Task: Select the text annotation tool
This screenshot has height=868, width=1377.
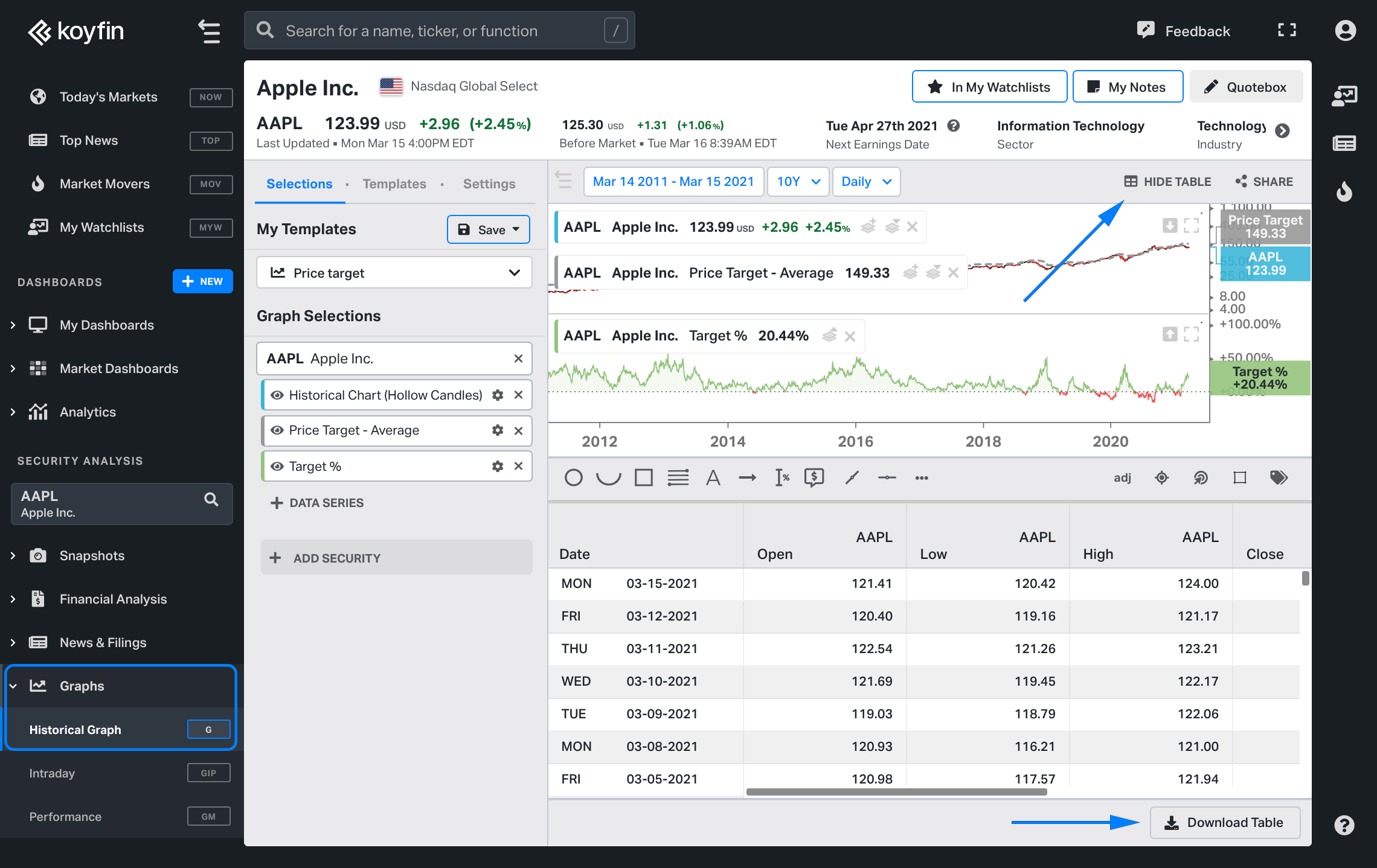Action: [713, 478]
